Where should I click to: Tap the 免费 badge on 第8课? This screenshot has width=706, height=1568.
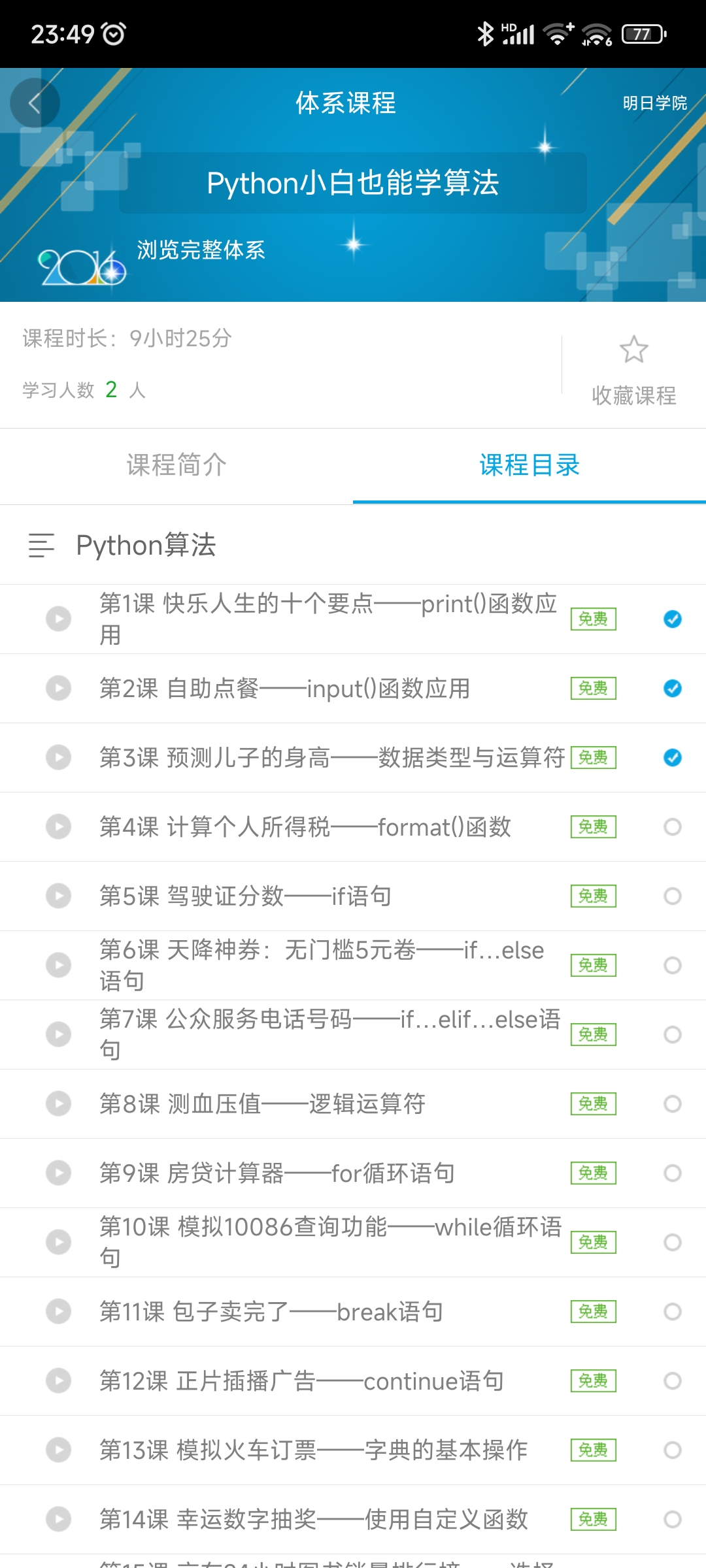tap(593, 1103)
